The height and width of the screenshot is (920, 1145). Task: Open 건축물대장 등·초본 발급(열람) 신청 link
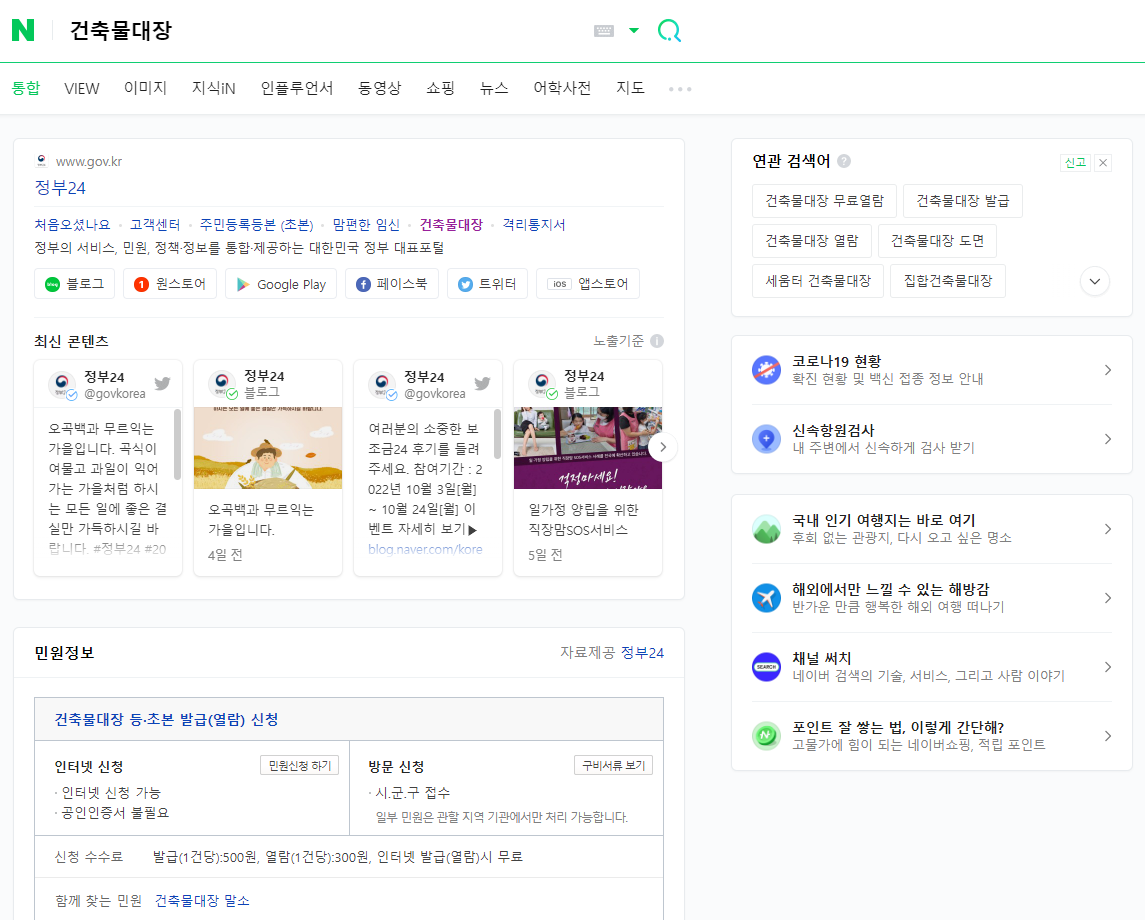click(x=166, y=719)
